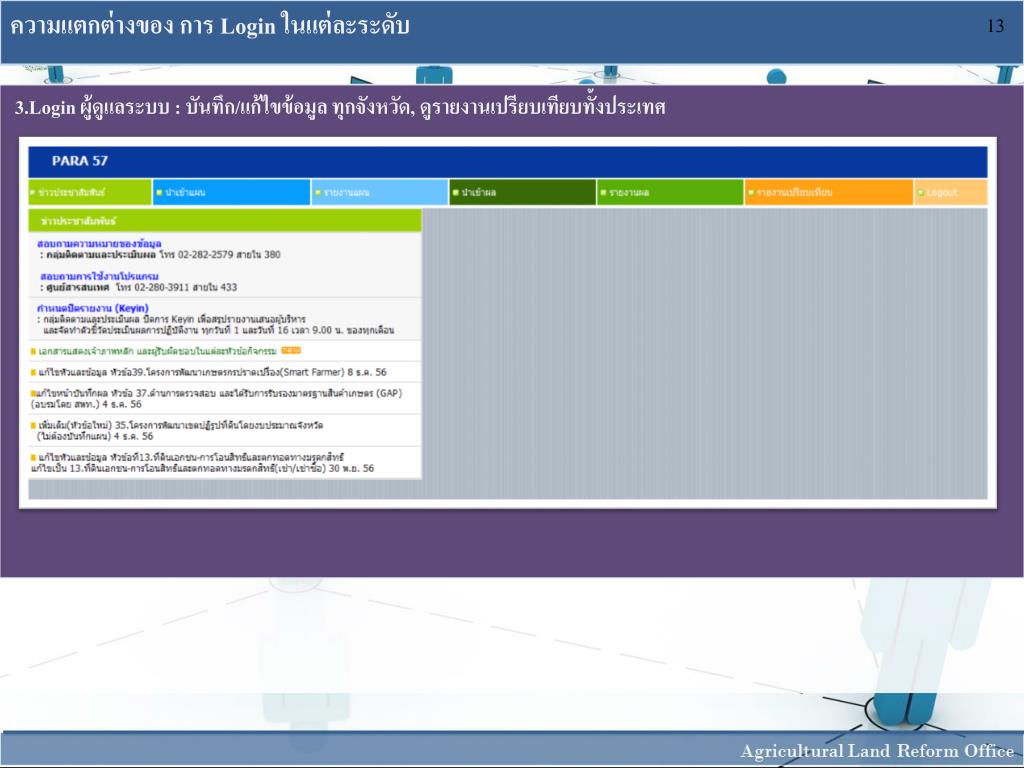The width and height of the screenshot is (1024, 768).
Task: Click the สอบถามความหมายของข้อมูล heading link
Action: [99, 243]
